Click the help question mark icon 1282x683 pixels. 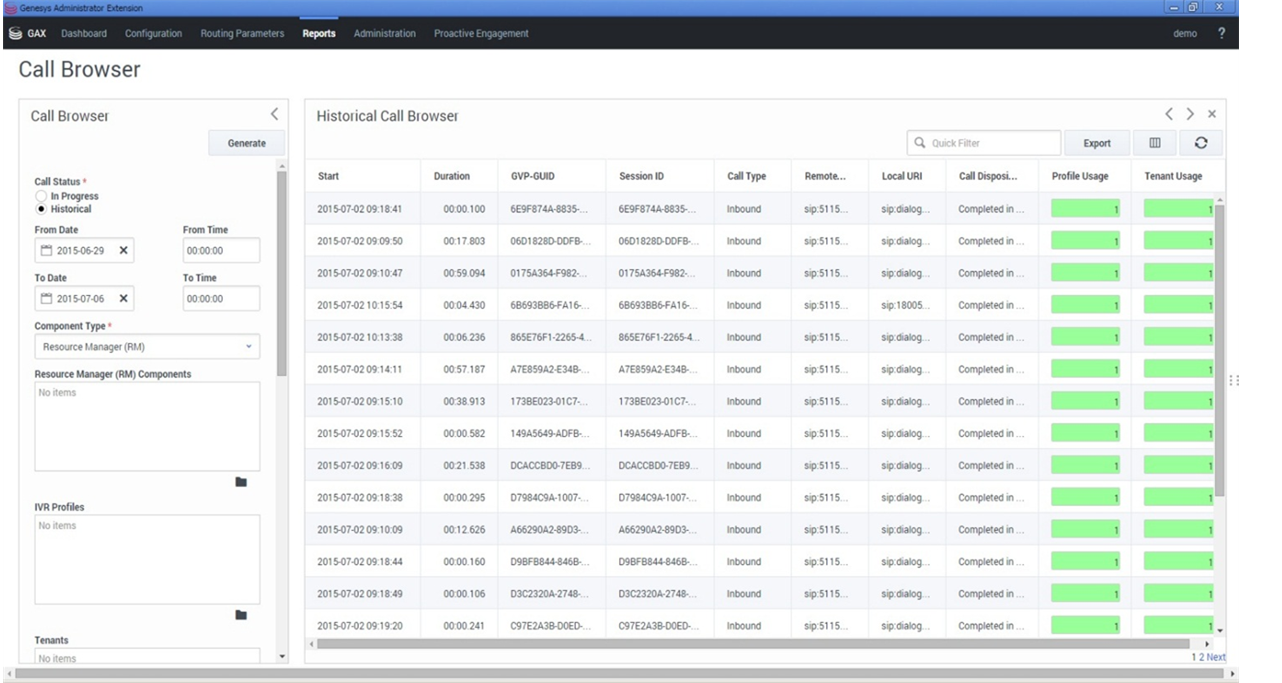(x=1221, y=33)
